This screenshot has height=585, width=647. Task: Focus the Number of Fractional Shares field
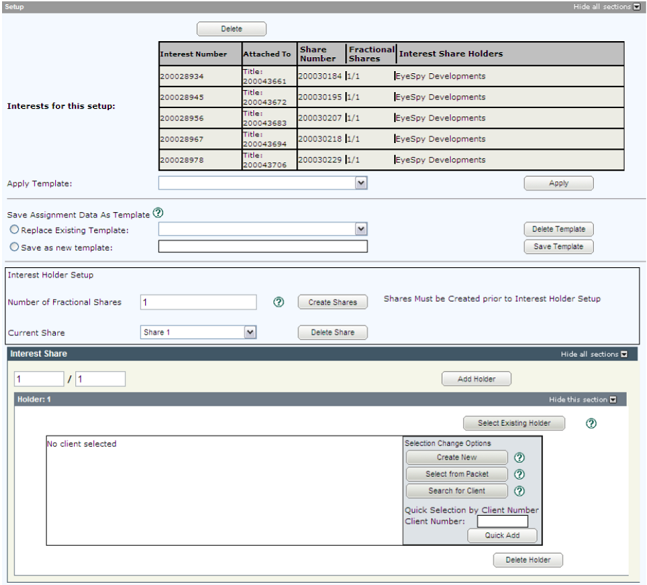click(198, 302)
